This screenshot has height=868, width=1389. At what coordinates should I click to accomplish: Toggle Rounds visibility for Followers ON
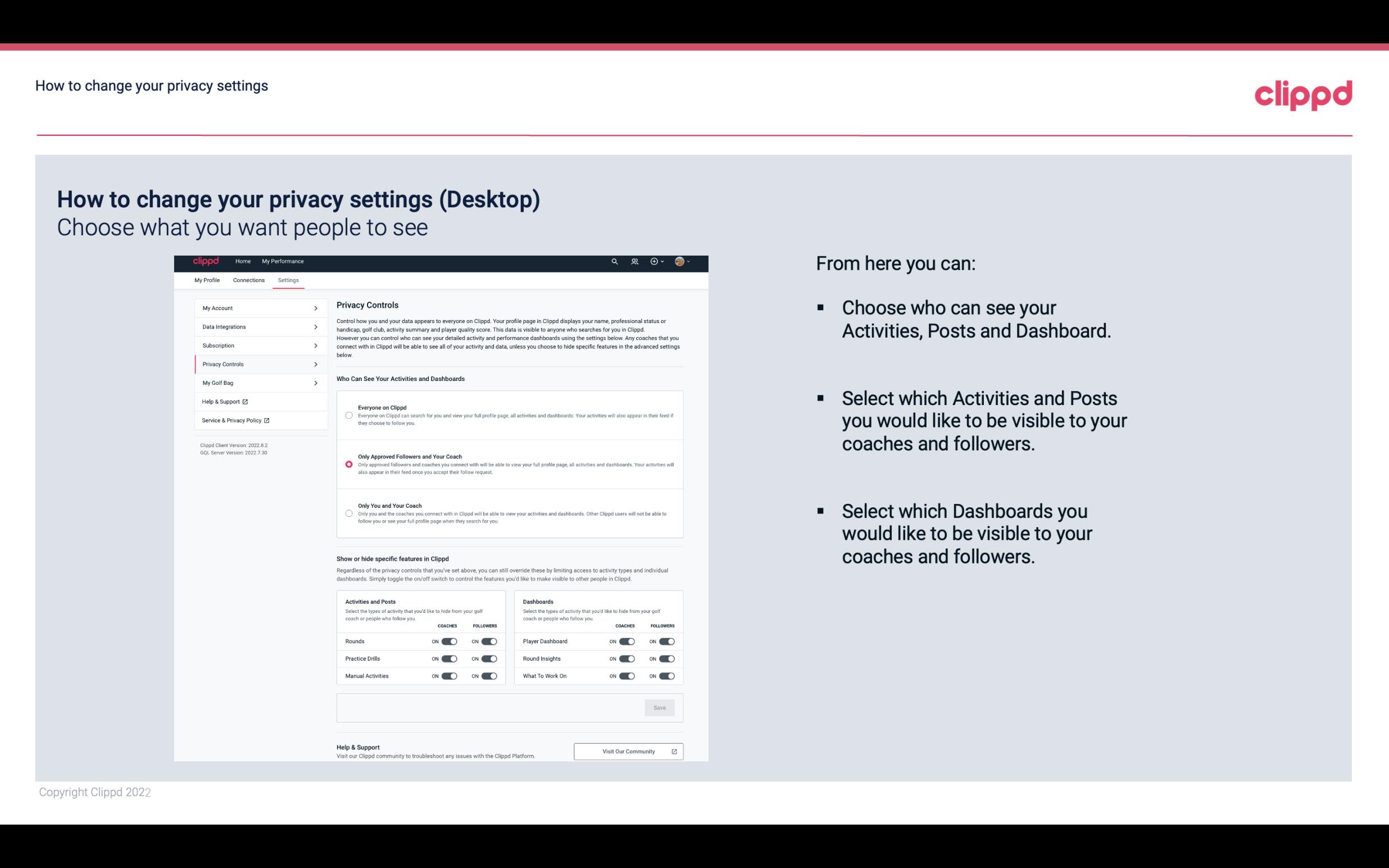(489, 641)
